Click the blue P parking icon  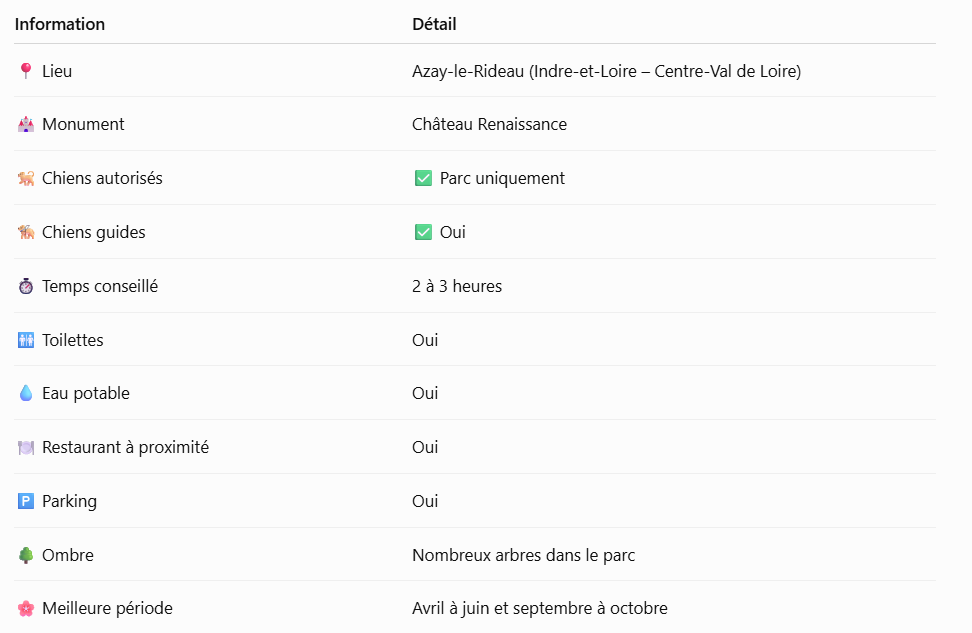click(26, 501)
